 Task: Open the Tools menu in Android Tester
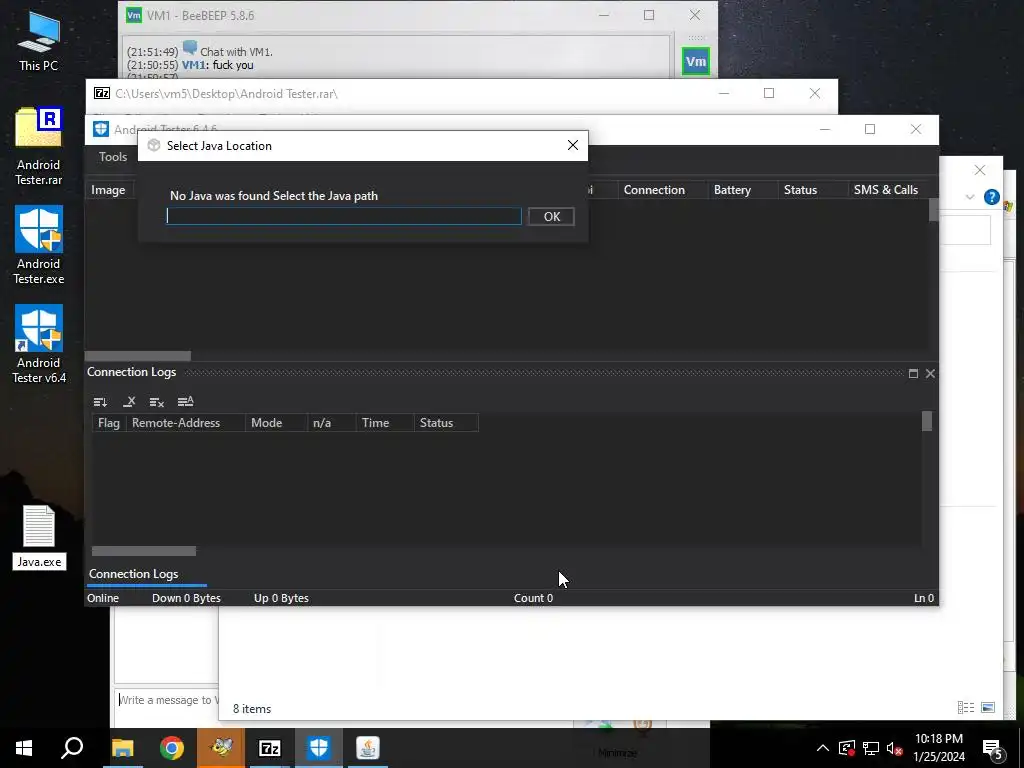pos(113,157)
